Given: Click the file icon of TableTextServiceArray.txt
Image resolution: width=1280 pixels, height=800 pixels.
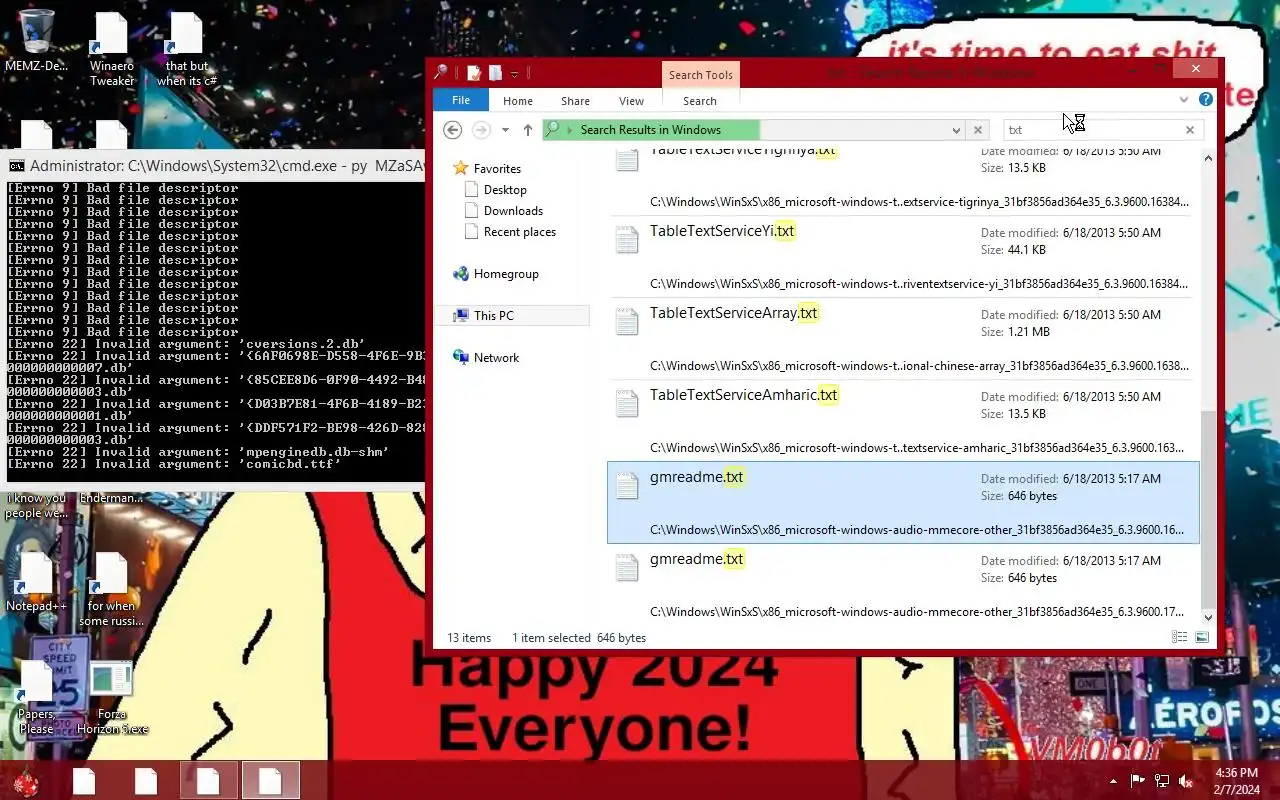Looking at the screenshot, I should coord(627,322).
